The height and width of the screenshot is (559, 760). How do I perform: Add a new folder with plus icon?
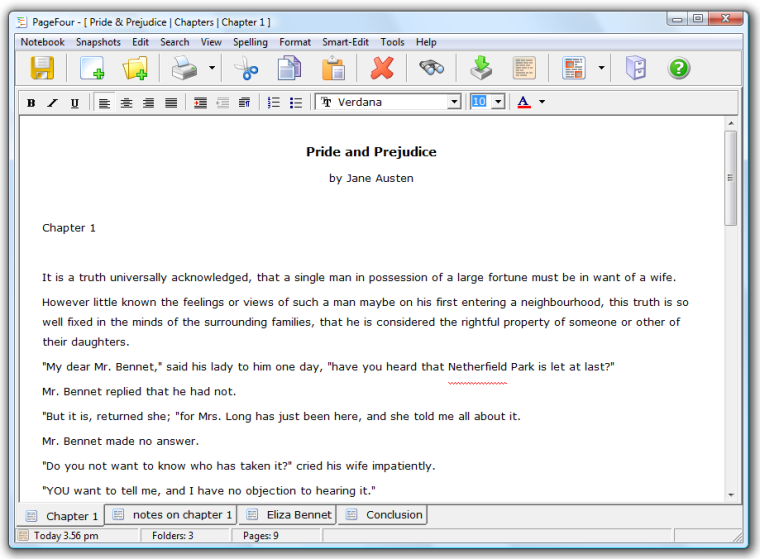point(135,68)
